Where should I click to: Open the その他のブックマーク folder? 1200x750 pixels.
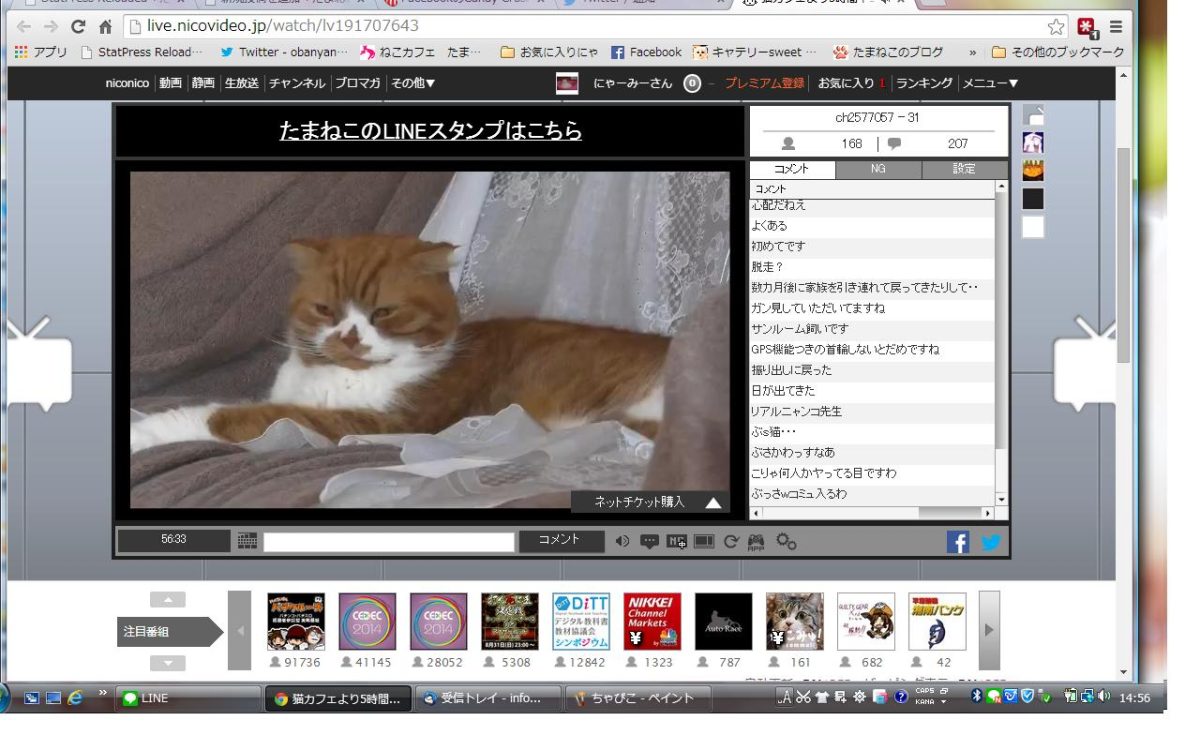pos(1057,52)
